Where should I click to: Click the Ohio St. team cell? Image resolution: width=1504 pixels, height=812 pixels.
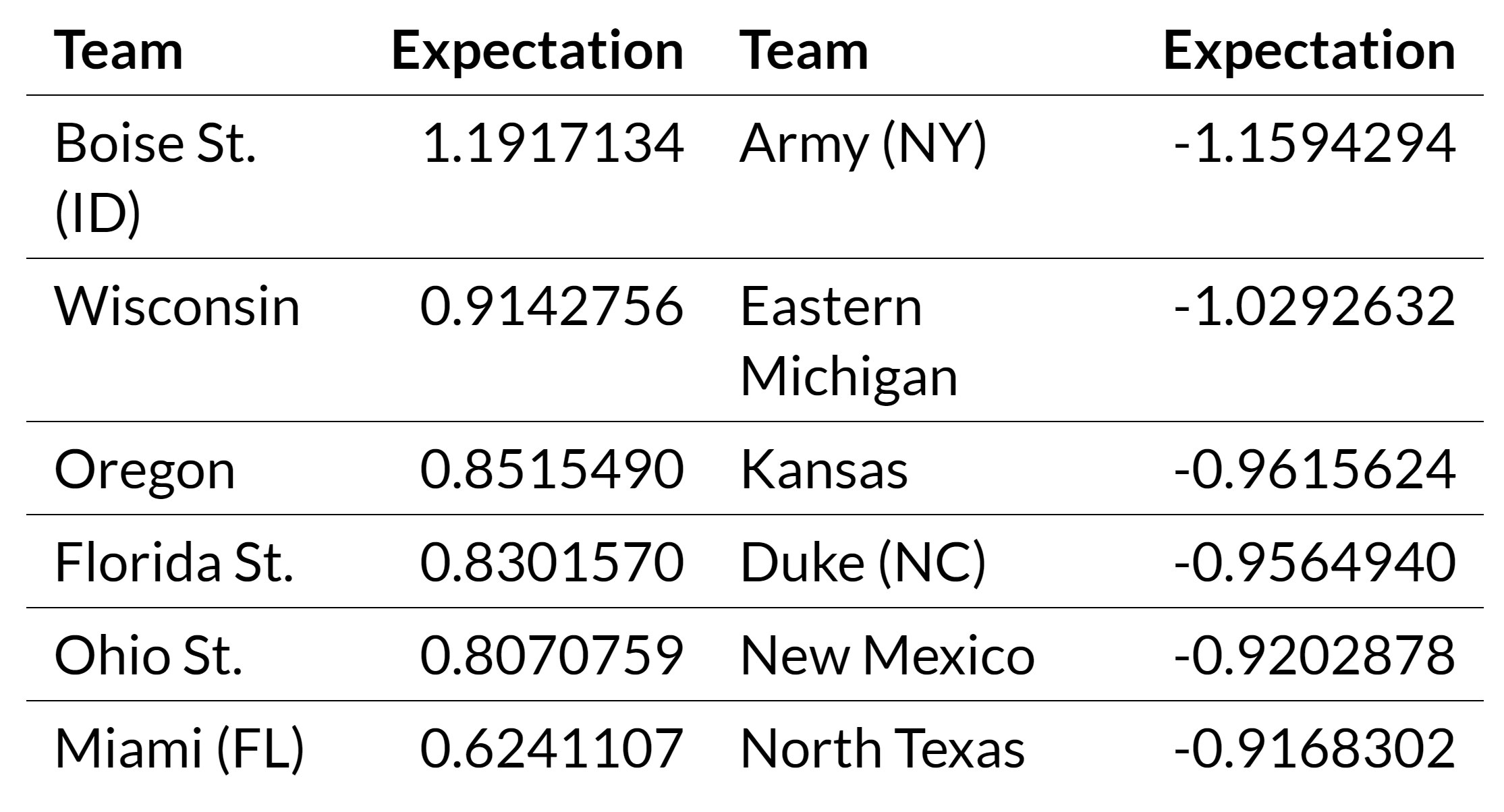coord(148,656)
